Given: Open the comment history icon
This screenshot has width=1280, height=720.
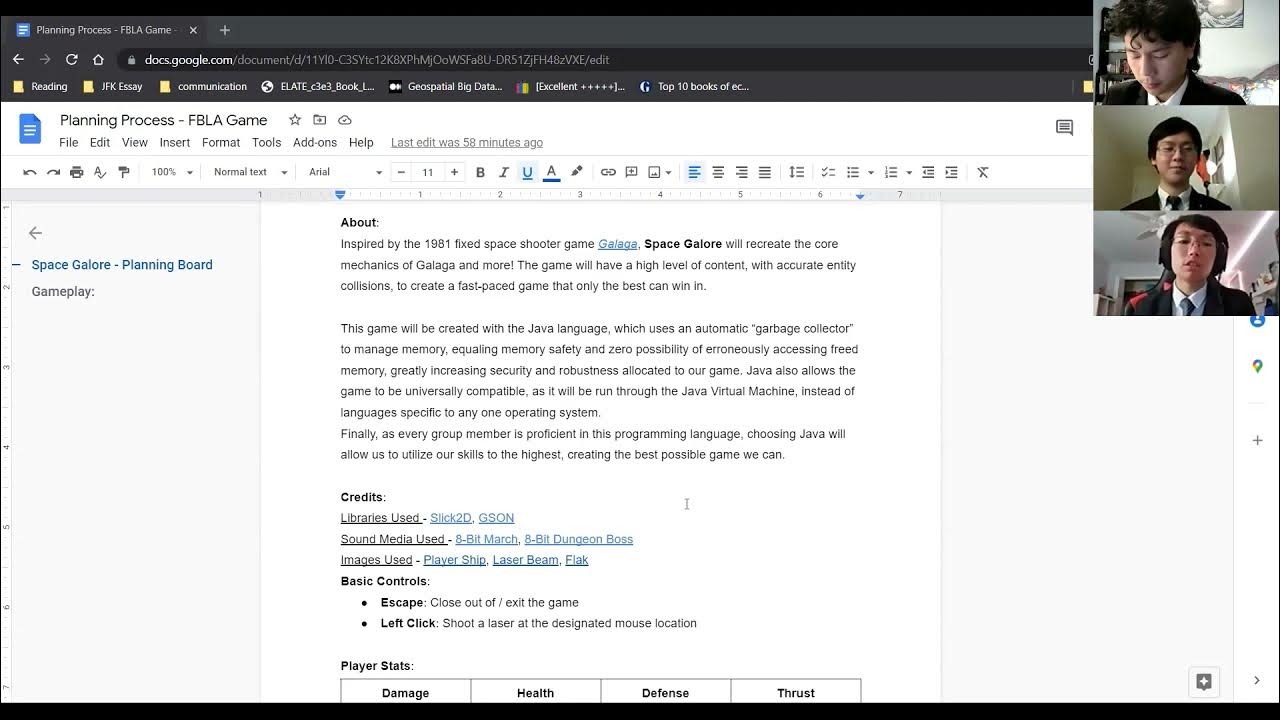Looking at the screenshot, I should 1065,128.
